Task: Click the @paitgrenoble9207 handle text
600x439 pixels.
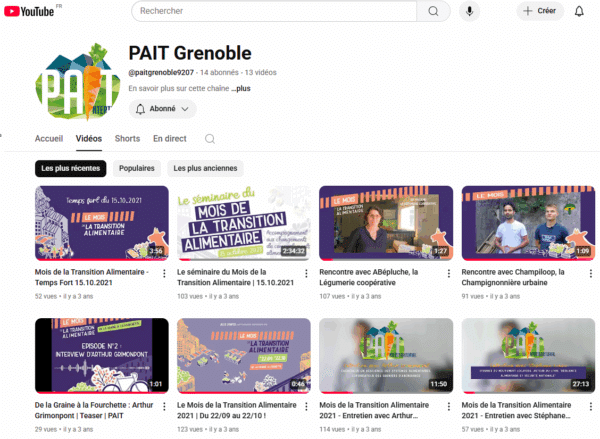Action: point(161,73)
